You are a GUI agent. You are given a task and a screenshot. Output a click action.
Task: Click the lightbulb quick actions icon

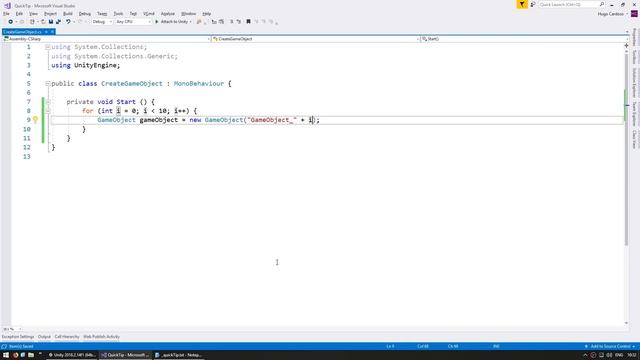36,120
